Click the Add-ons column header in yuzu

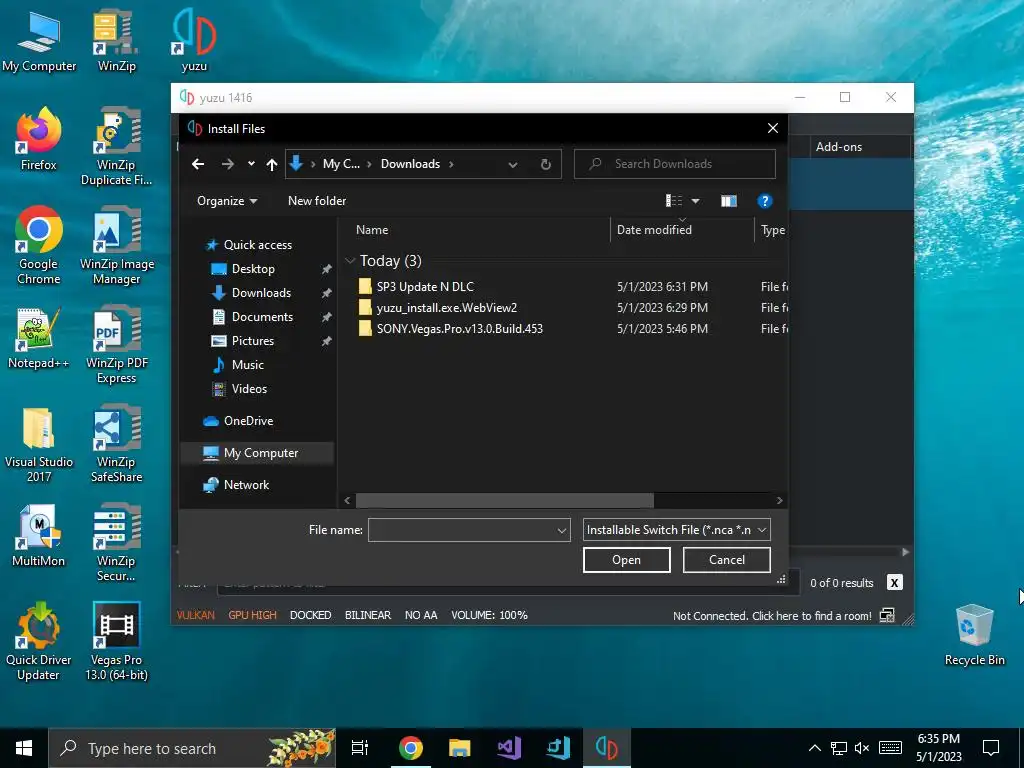(839, 147)
